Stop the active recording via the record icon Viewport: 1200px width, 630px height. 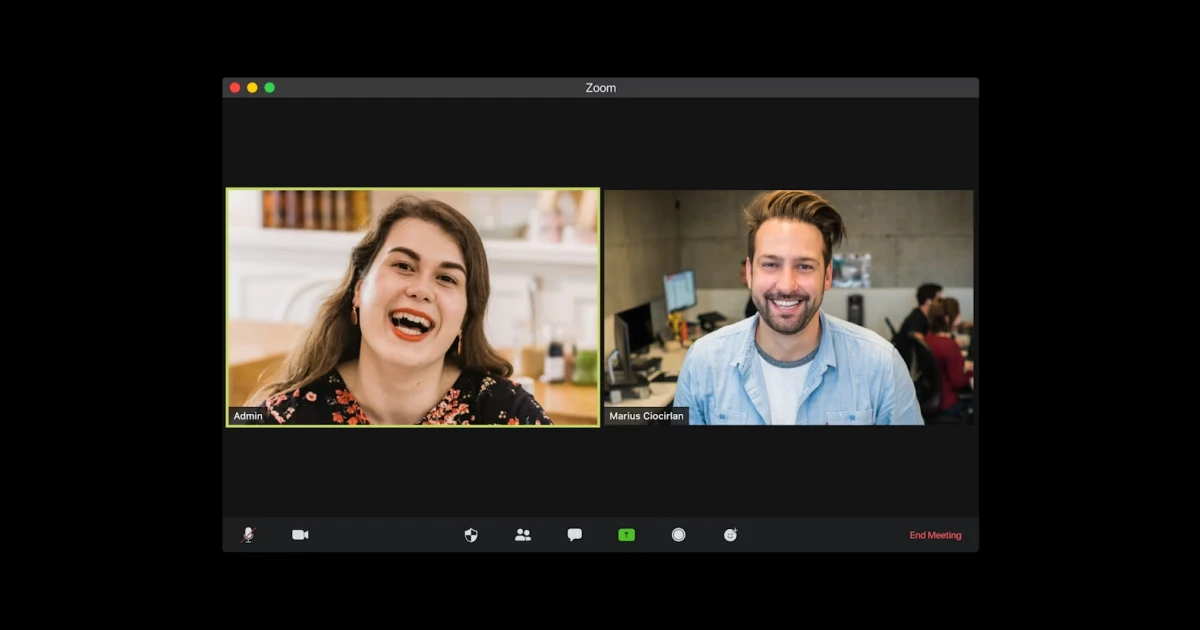click(x=678, y=535)
